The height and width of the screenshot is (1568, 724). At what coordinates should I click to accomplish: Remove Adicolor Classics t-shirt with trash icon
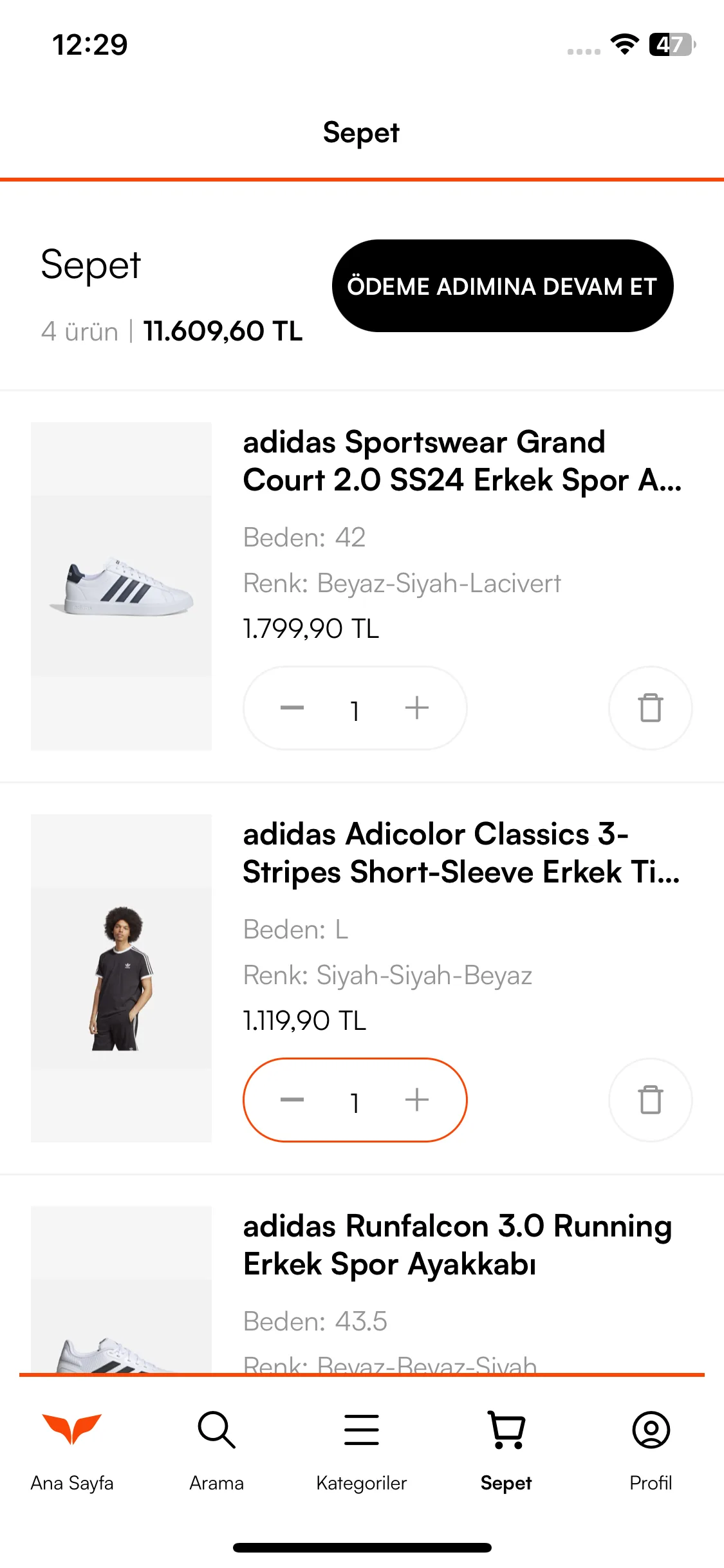point(651,1100)
